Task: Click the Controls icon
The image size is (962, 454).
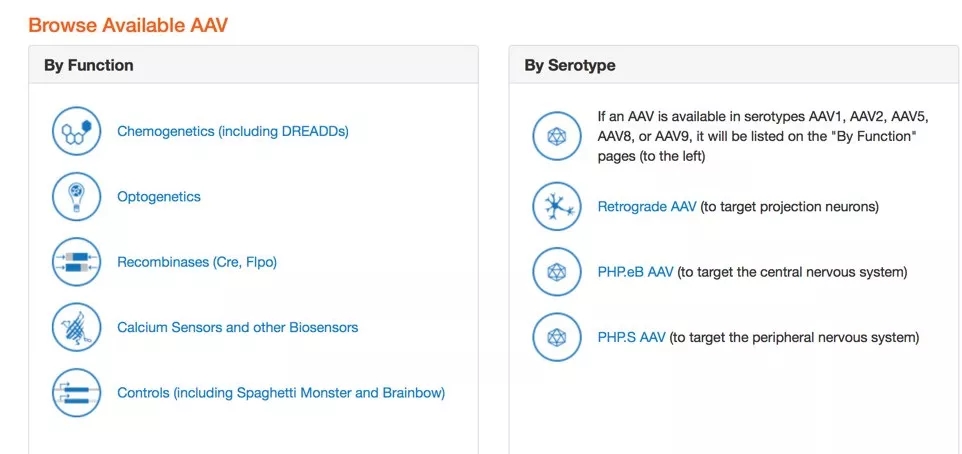Action: point(77,393)
